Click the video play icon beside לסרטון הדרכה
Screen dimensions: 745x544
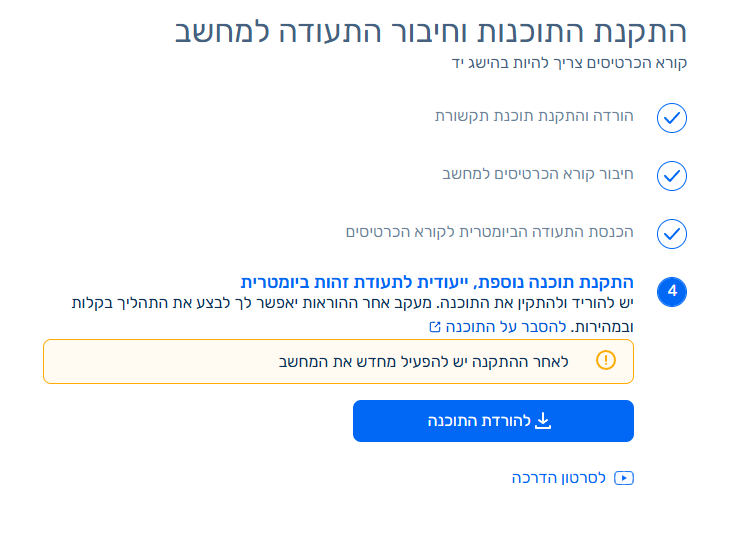(625, 478)
